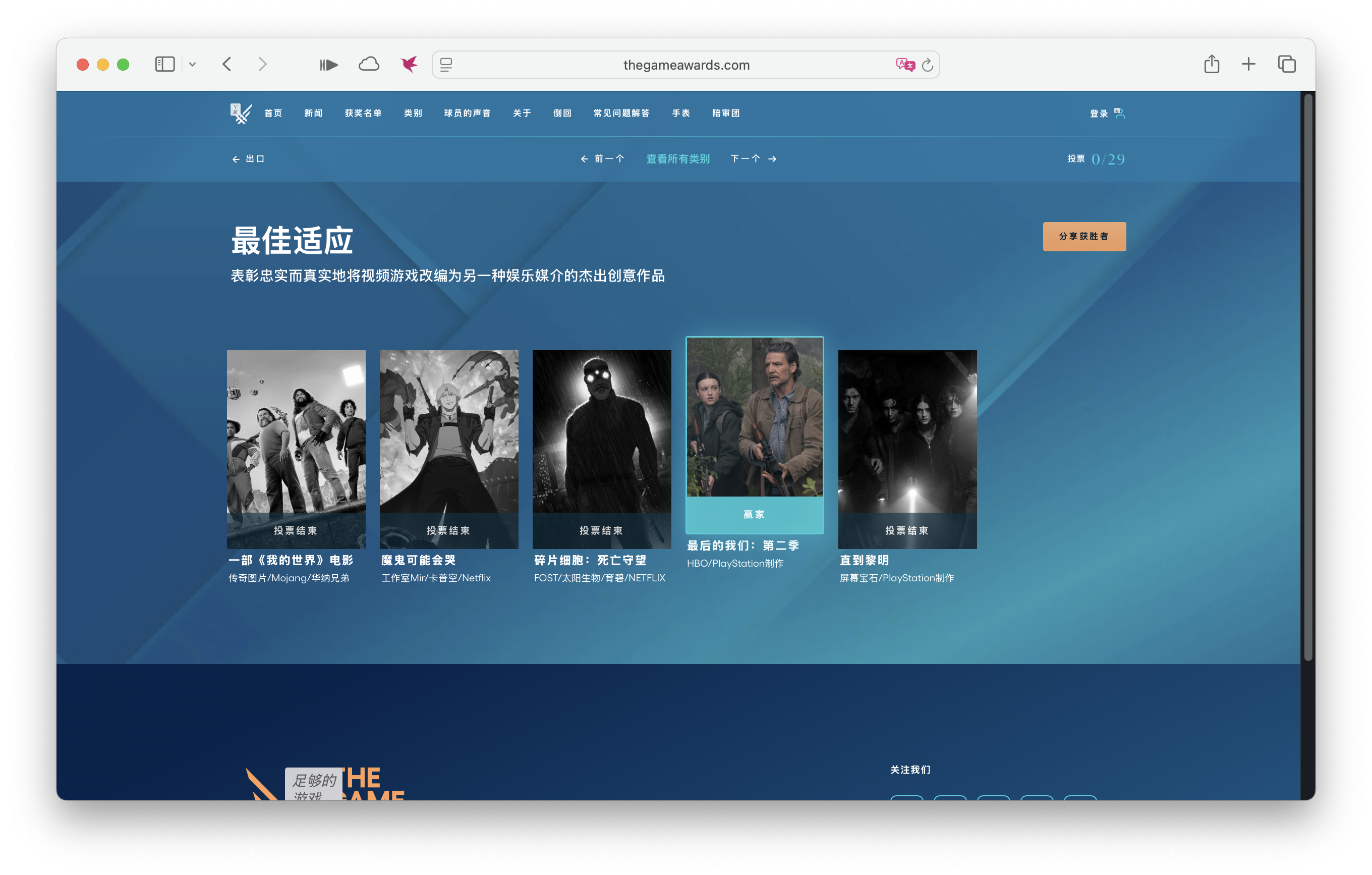Click the login icon next to 登录
Screen dimensions: 1372x875
click(x=1120, y=113)
